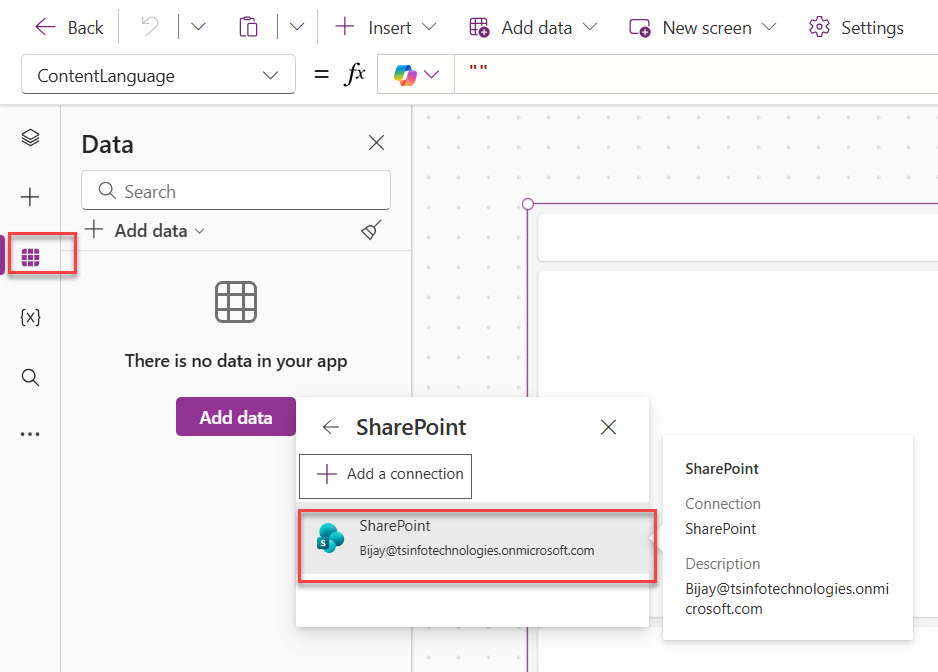Go back in the SharePoint flyout
This screenshot has height=672, width=938.
tap(330, 427)
